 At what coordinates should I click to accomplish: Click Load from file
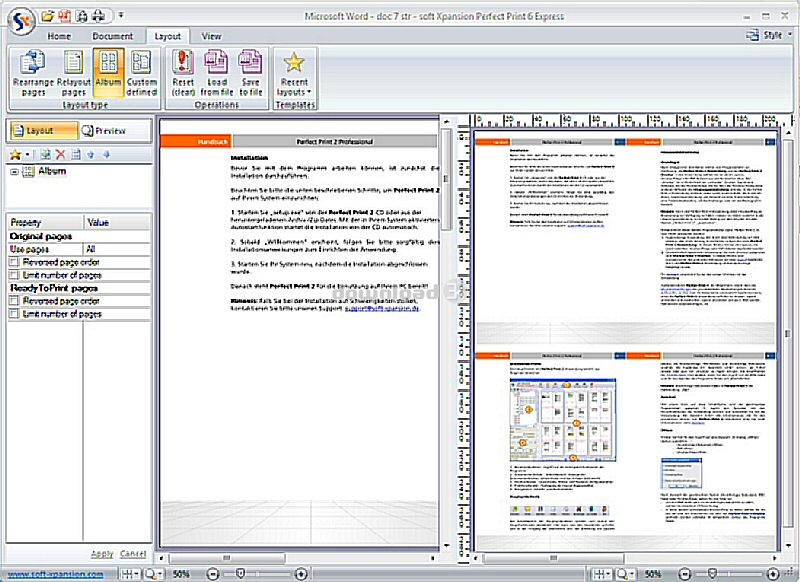217,72
